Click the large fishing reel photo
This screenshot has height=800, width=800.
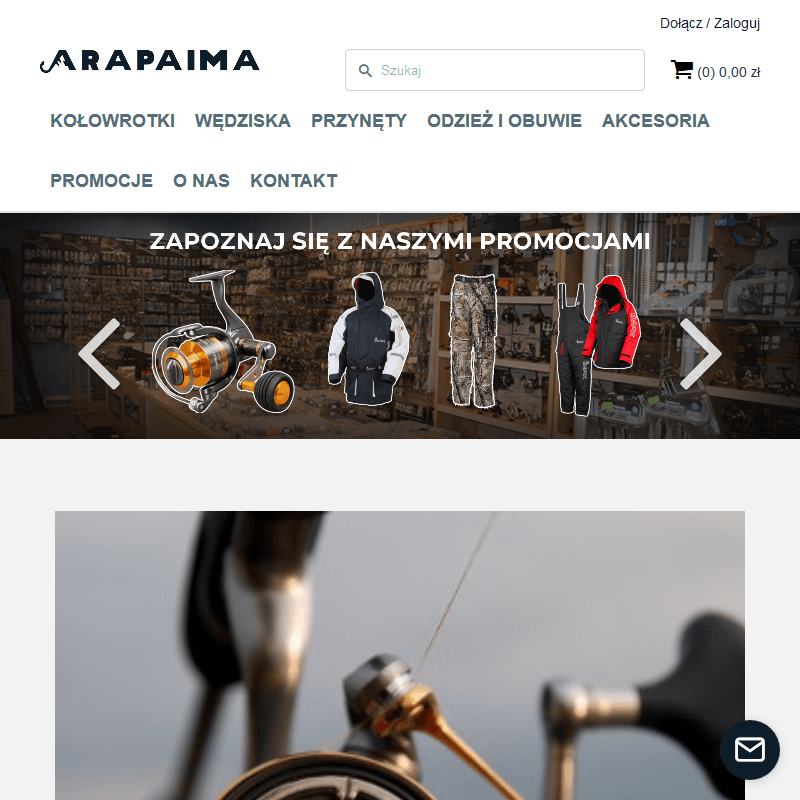pos(400,655)
